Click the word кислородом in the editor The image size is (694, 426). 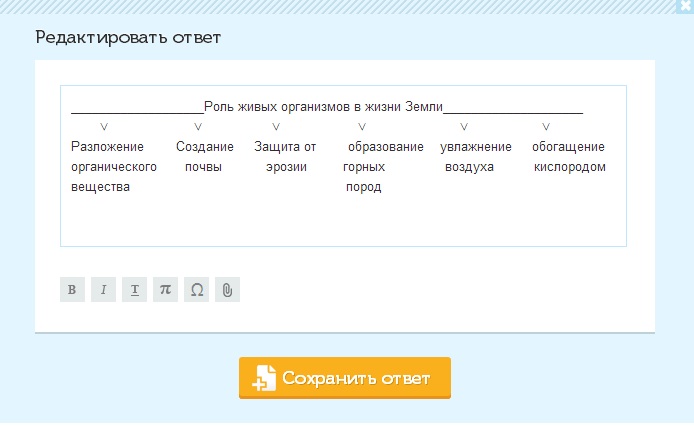click(570, 167)
